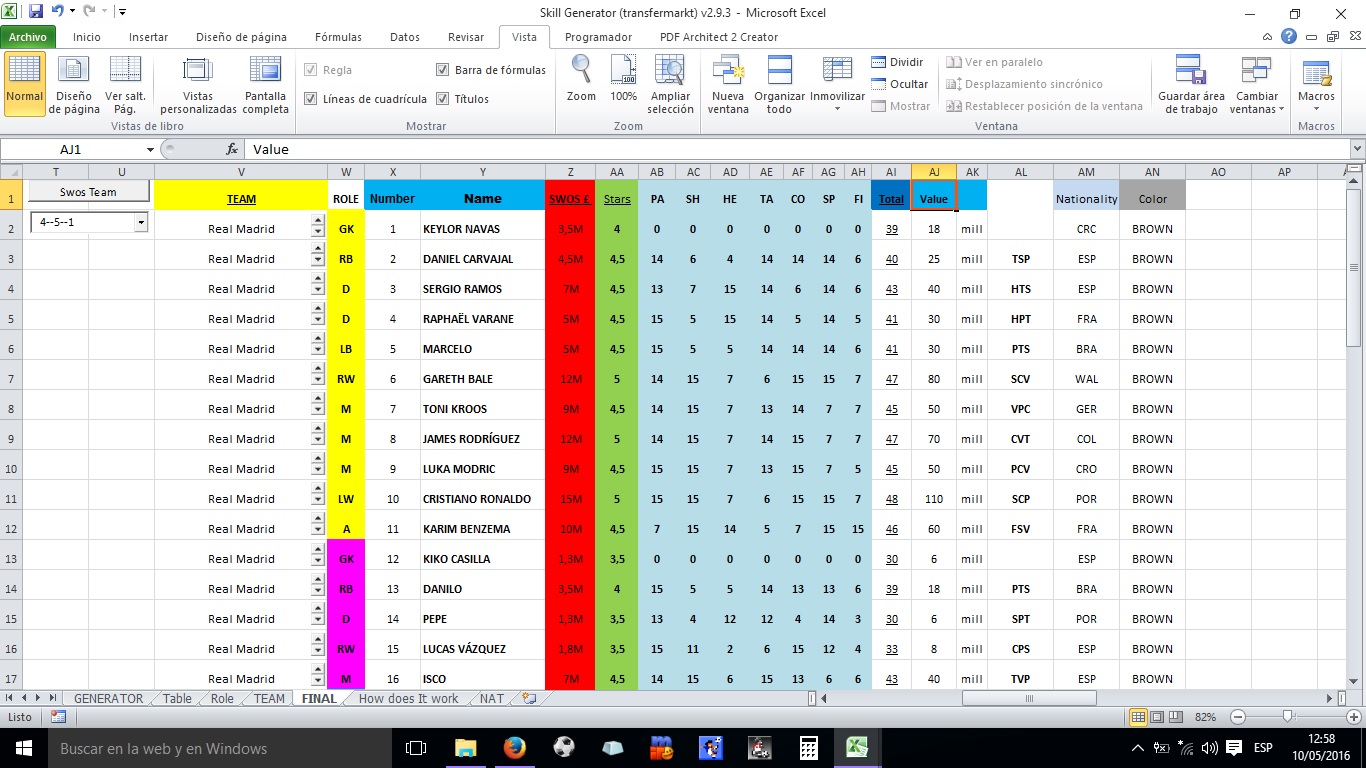Click the Zoom magnifier icon in ribbon

point(581,70)
